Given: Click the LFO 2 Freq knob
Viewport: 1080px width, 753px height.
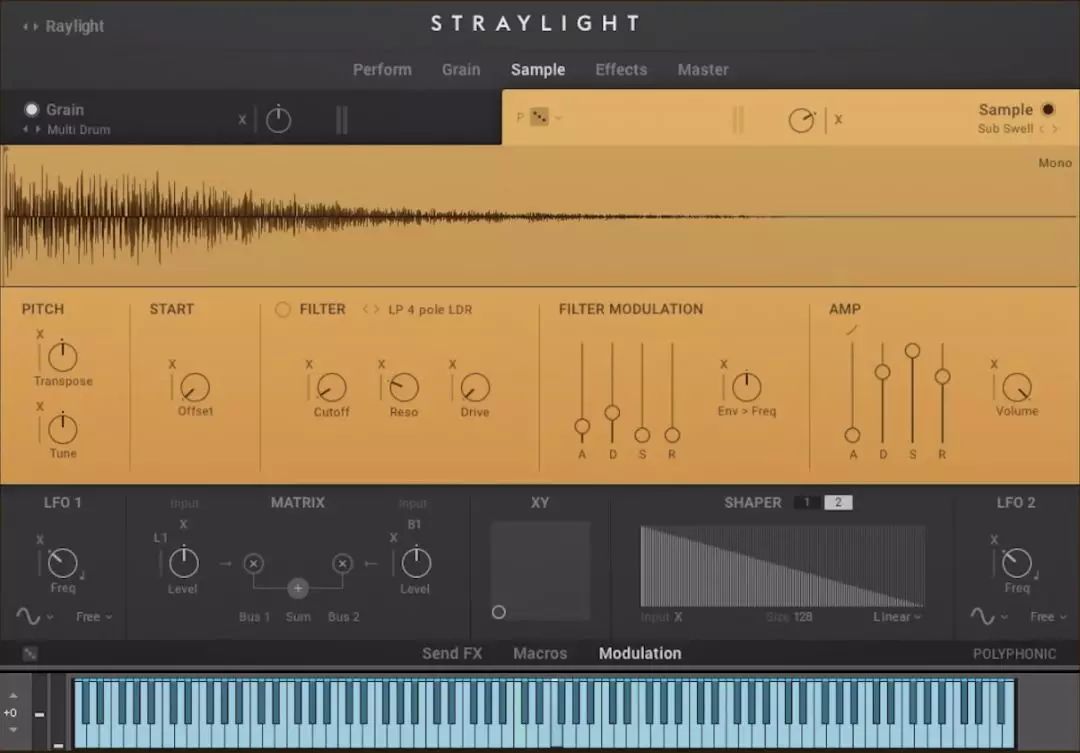Looking at the screenshot, I should coord(1017,563).
